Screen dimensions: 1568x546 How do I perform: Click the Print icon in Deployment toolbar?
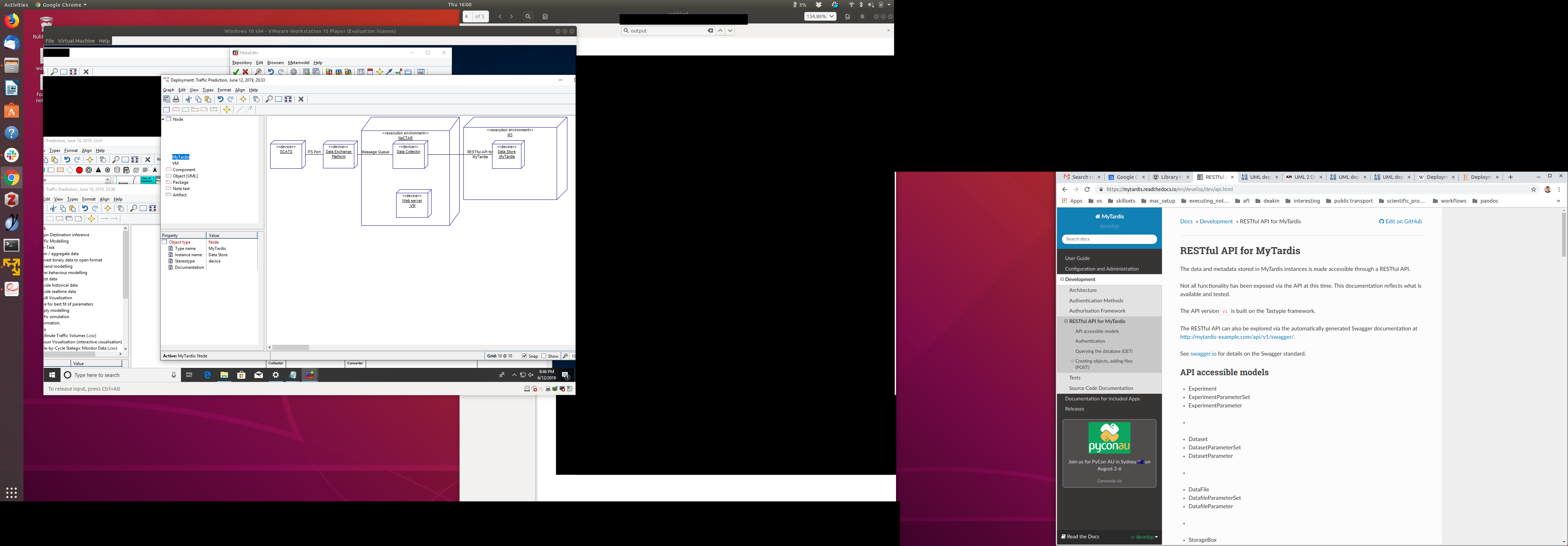(176, 99)
